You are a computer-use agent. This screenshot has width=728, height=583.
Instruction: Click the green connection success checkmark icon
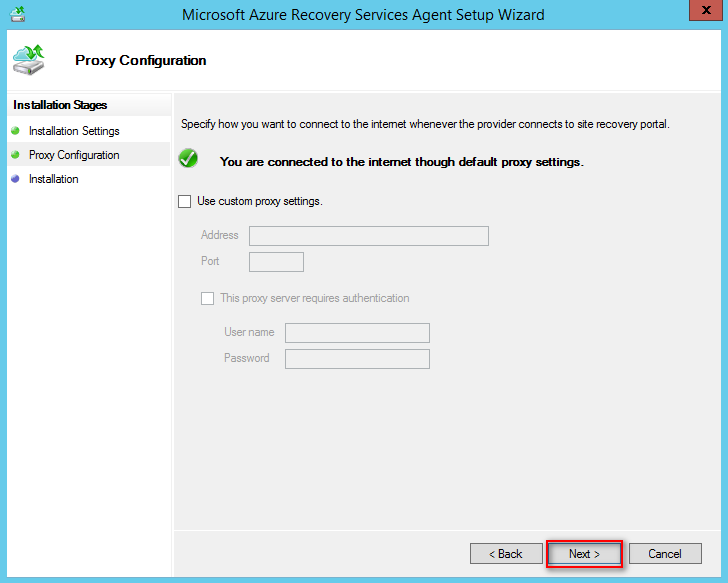point(188,158)
